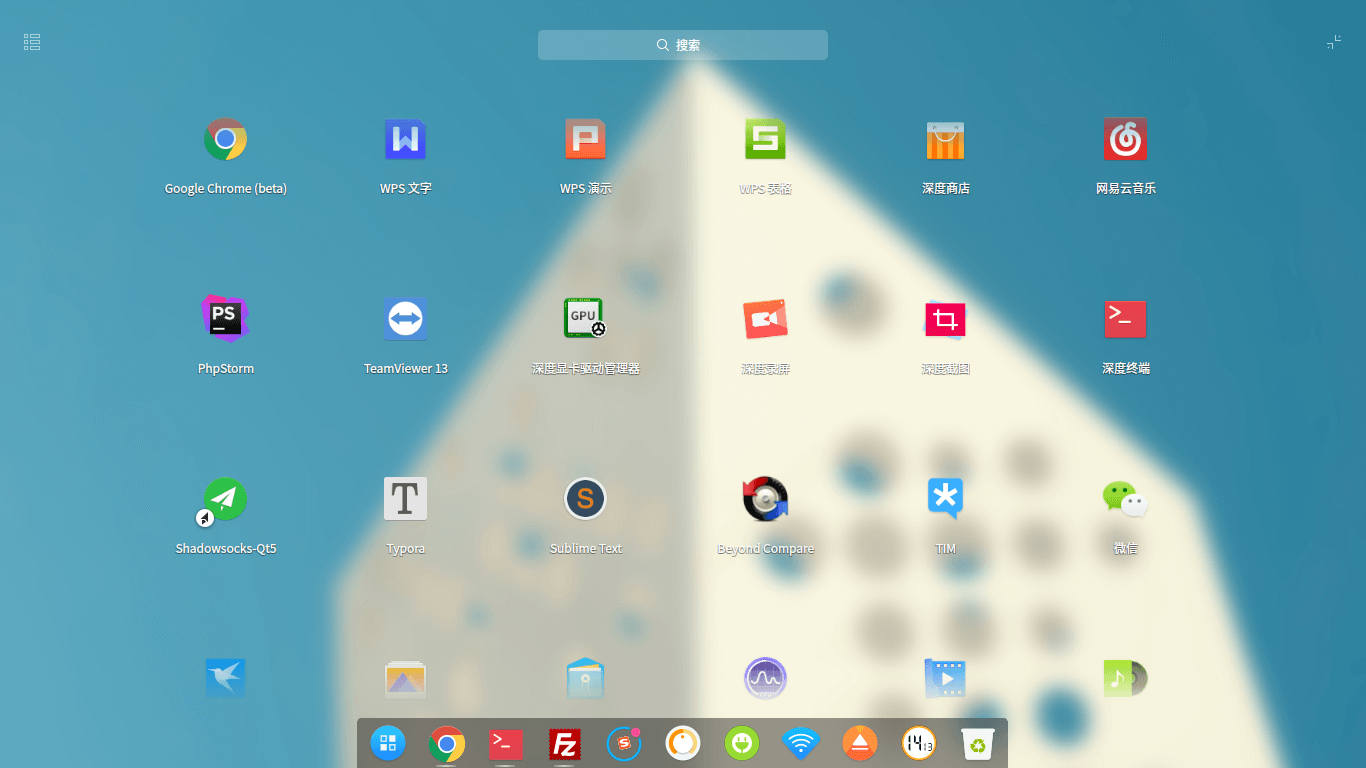Open Shadowsocks-Qt5
The height and width of the screenshot is (768, 1366).
point(224,500)
